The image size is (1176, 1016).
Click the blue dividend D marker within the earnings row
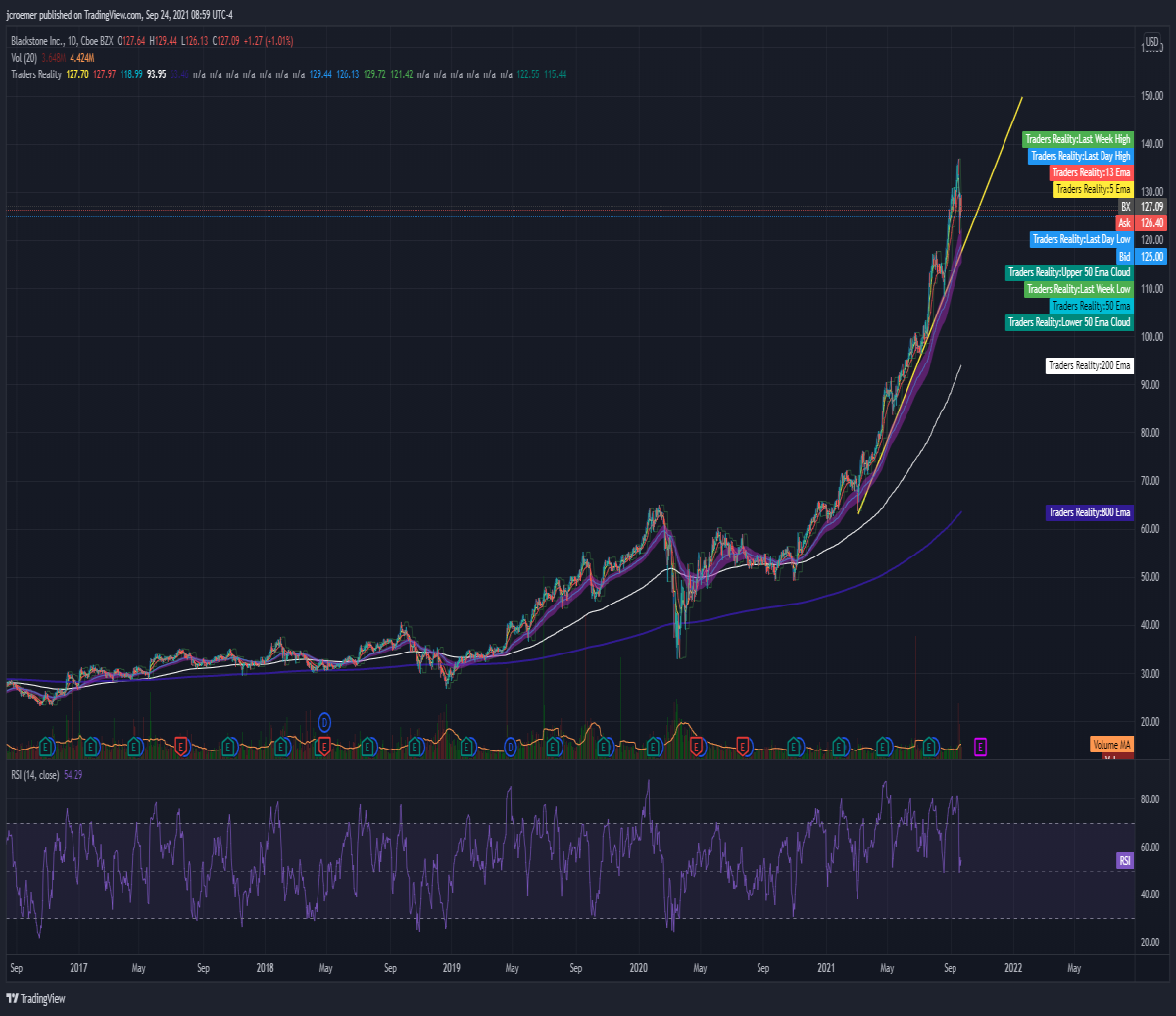pos(511,748)
